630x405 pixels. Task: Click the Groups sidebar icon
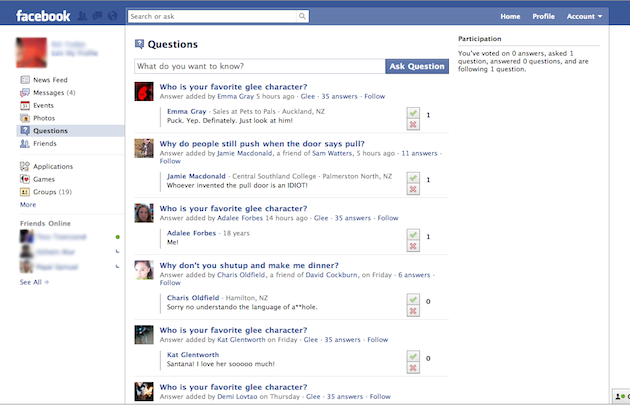click(x=25, y=192)
